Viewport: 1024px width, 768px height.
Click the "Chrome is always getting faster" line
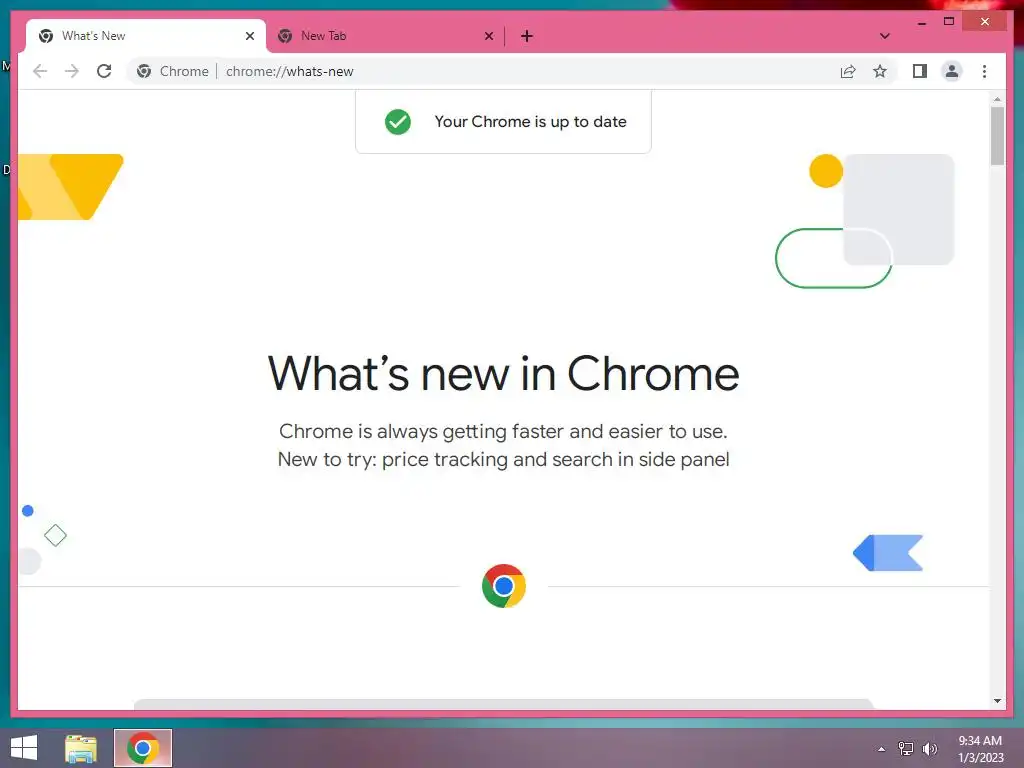coord(503,432)
